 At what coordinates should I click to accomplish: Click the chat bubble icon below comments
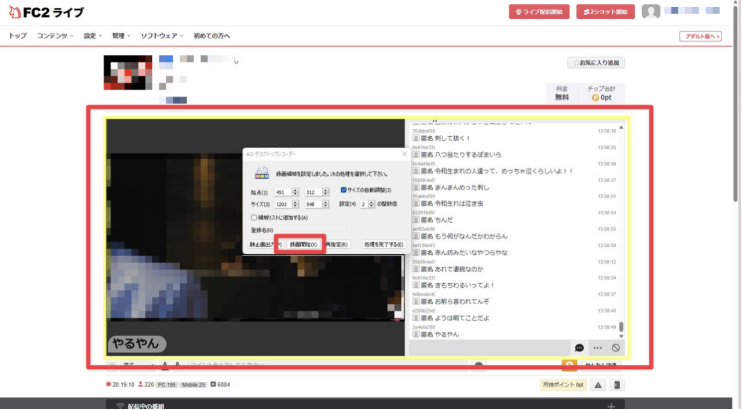[x=579, y=347]
